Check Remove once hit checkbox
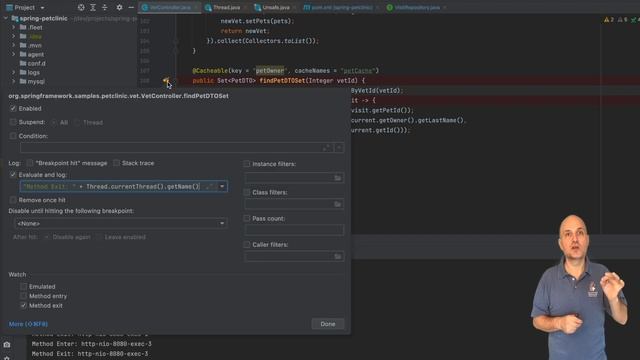Screen dimensions: 640x360 pyautogui.click(x=13, y=200)
